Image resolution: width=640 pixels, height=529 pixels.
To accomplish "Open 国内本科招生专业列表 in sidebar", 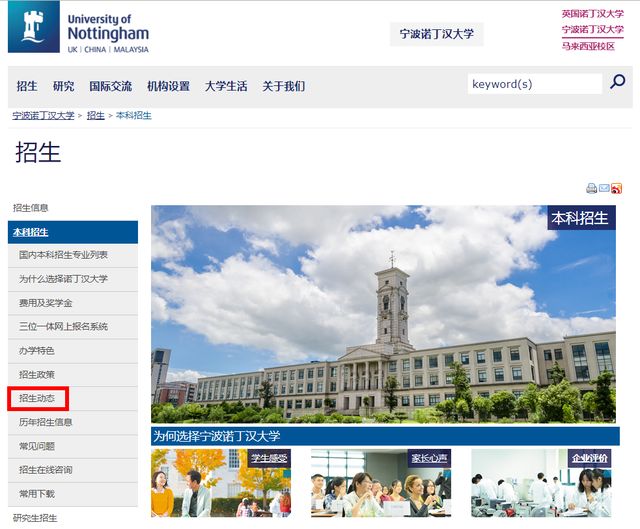I will 73,256.
